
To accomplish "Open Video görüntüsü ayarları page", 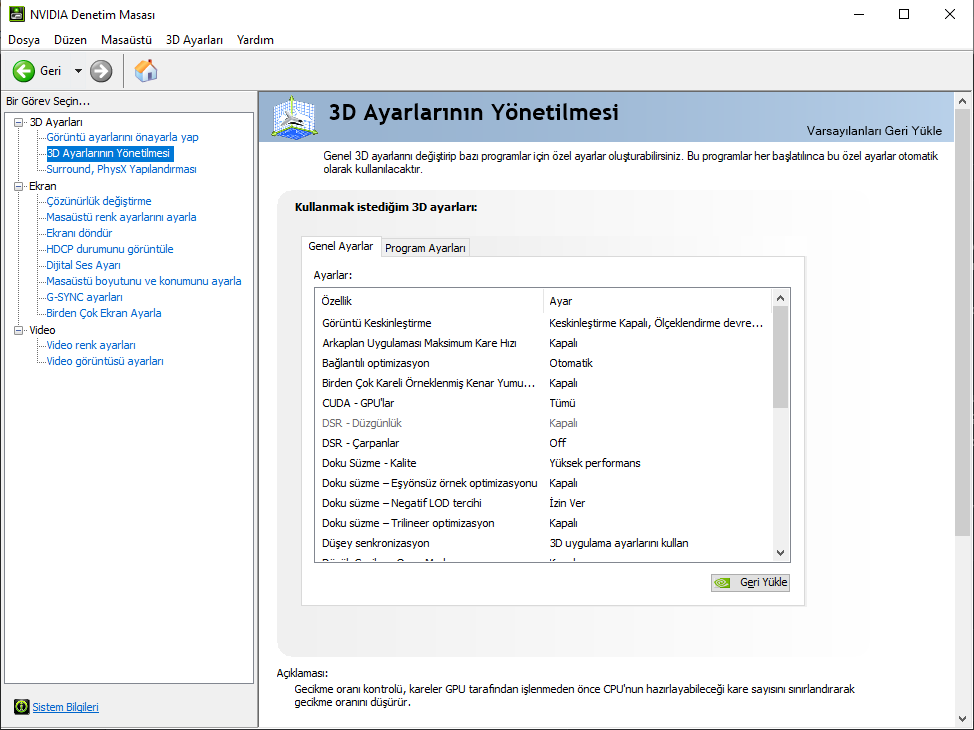I will click(x=104, y=362).
